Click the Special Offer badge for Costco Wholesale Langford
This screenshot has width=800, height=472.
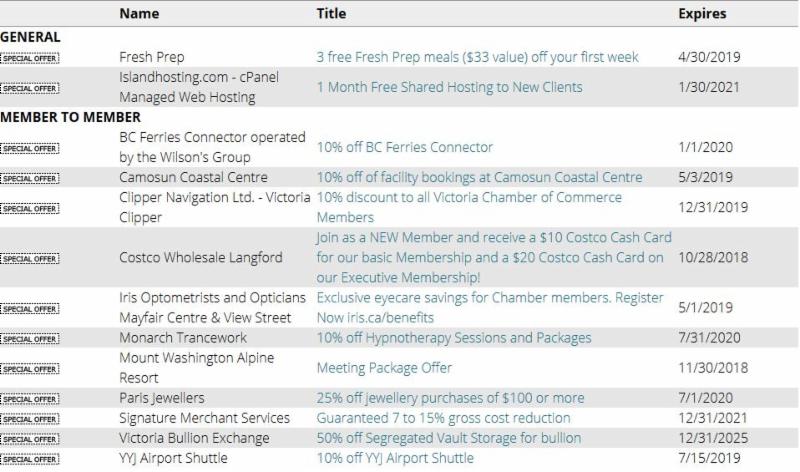tap(30, 258)
